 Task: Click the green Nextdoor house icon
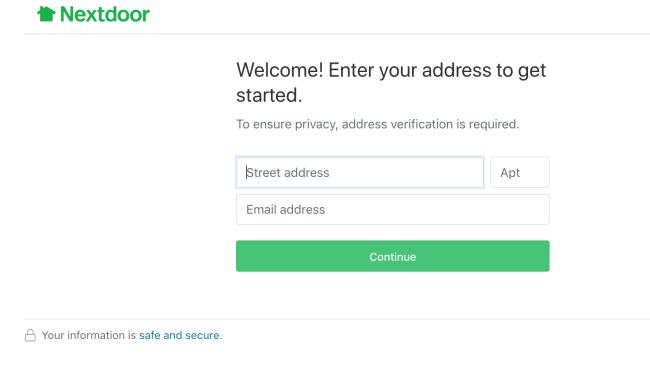(x=46, y=14)
